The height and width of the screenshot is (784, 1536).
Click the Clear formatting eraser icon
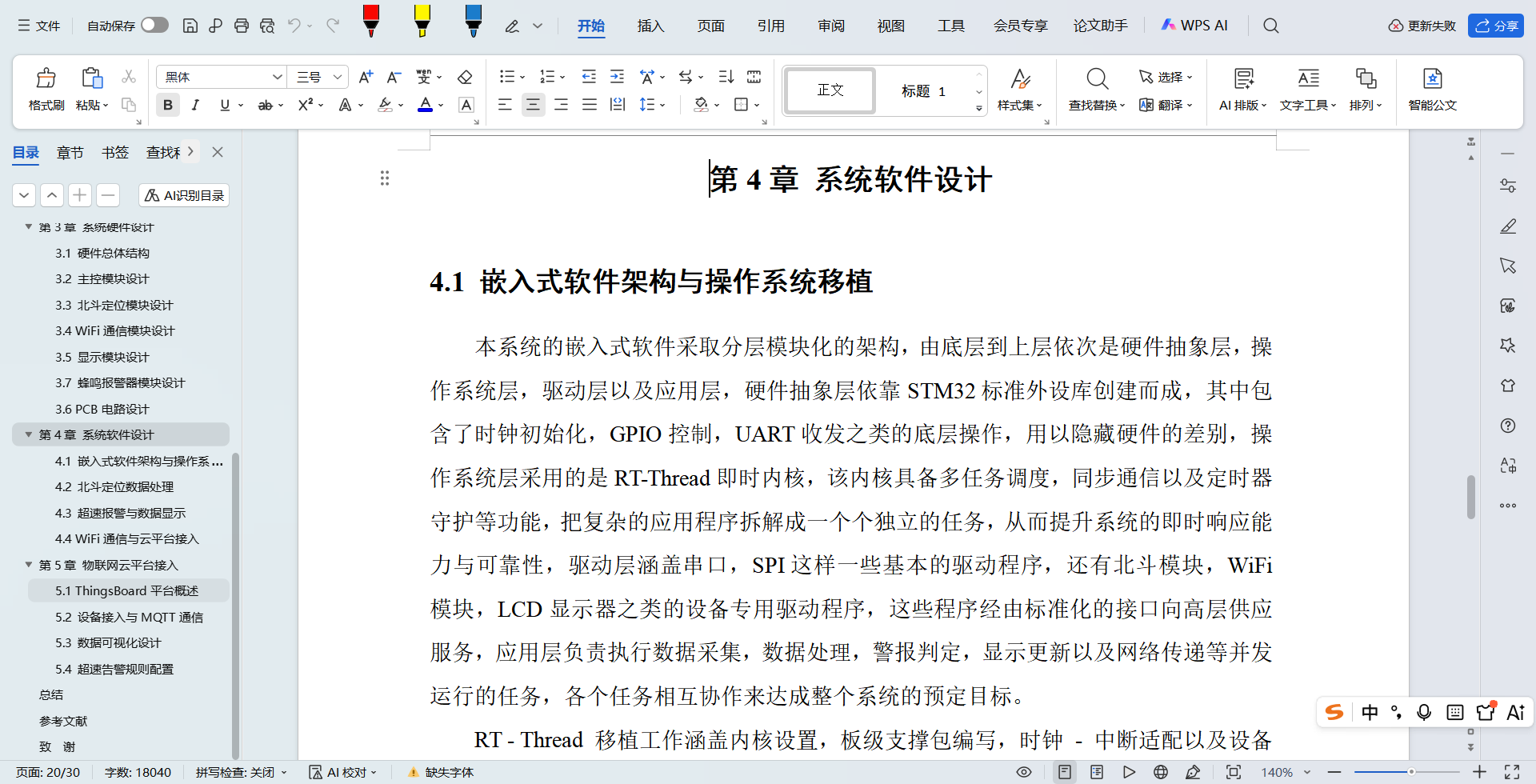click(465, 77)
